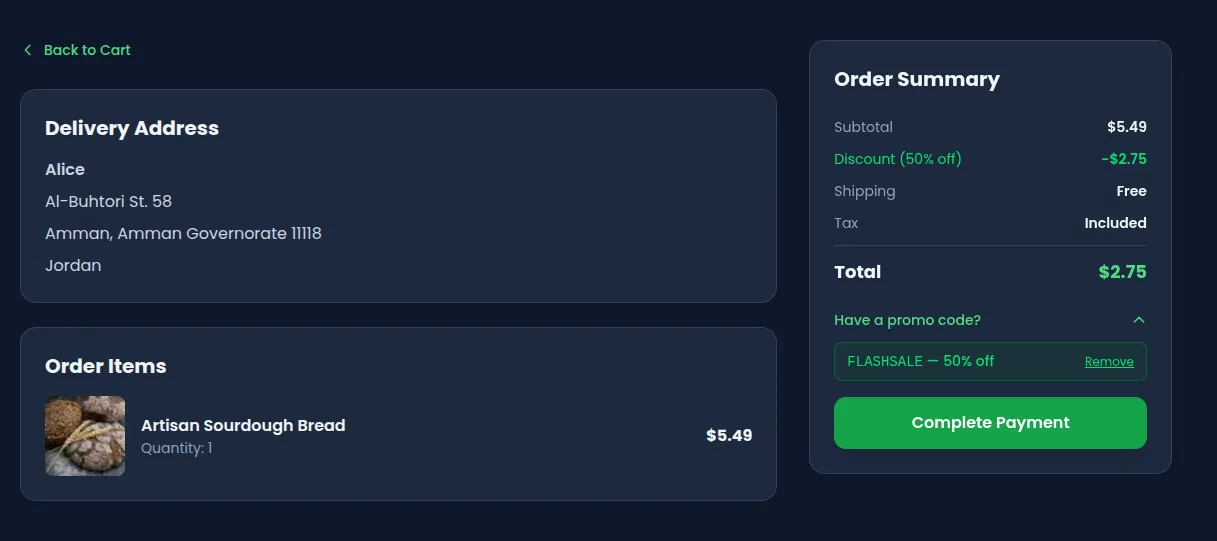Click the Order Items heading
Image resolution: width=1217 pixels, height=541 pixels.
(106, 366)
